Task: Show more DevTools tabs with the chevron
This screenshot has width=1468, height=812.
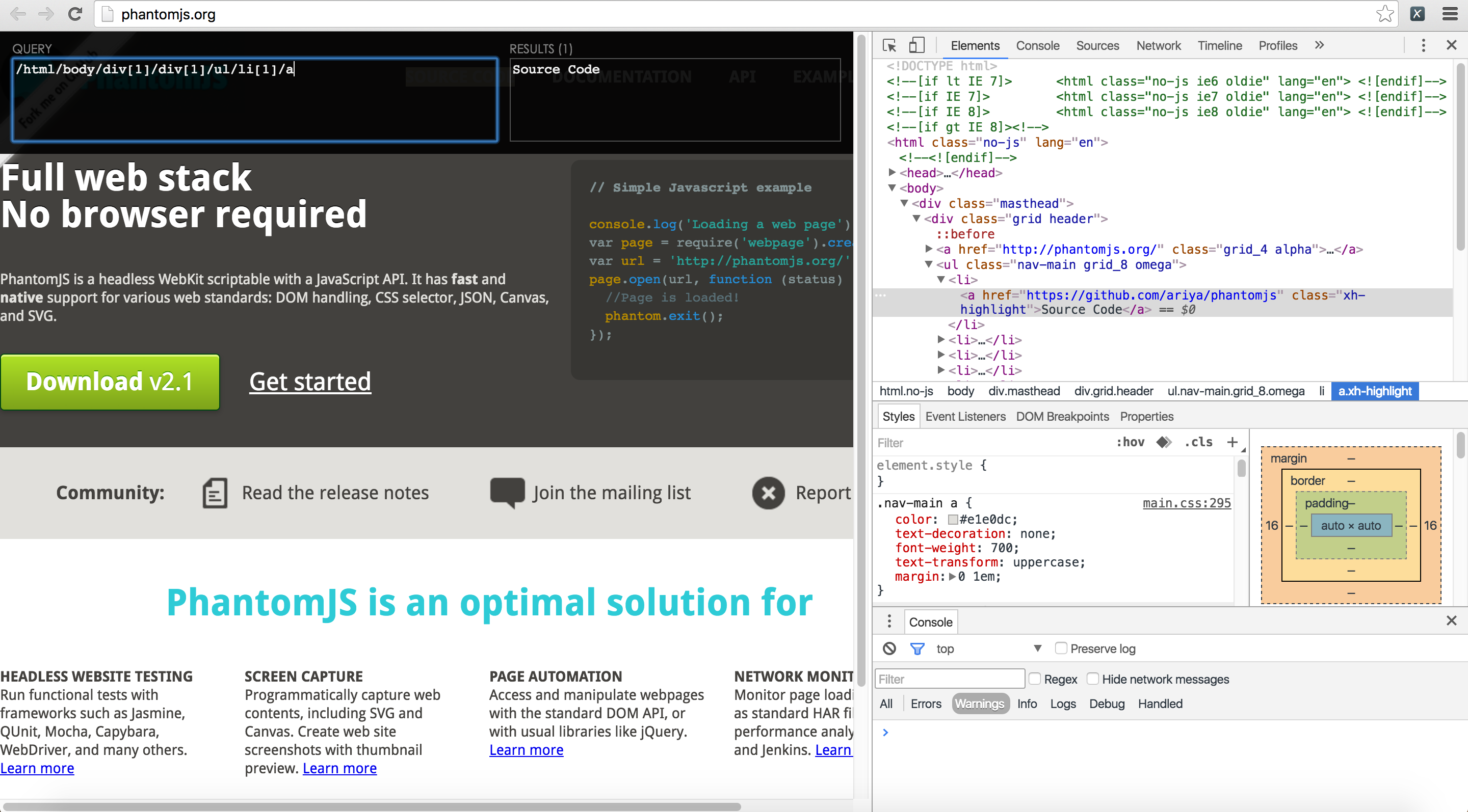Action: [1319, 45]
